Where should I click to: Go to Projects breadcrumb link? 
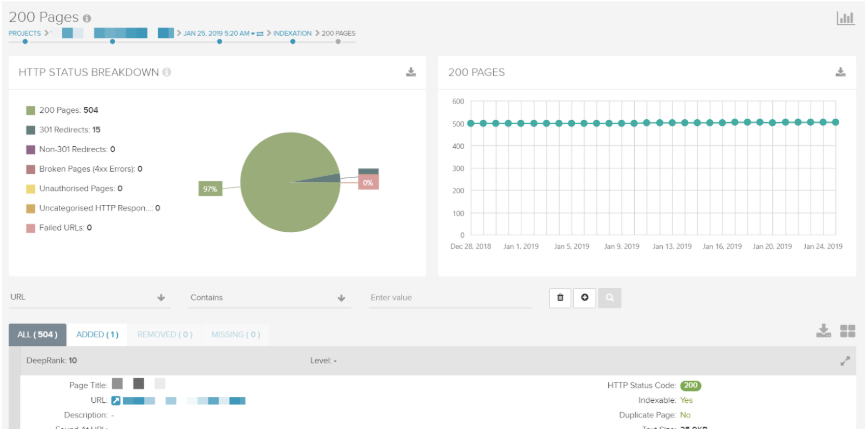(25, 33)
